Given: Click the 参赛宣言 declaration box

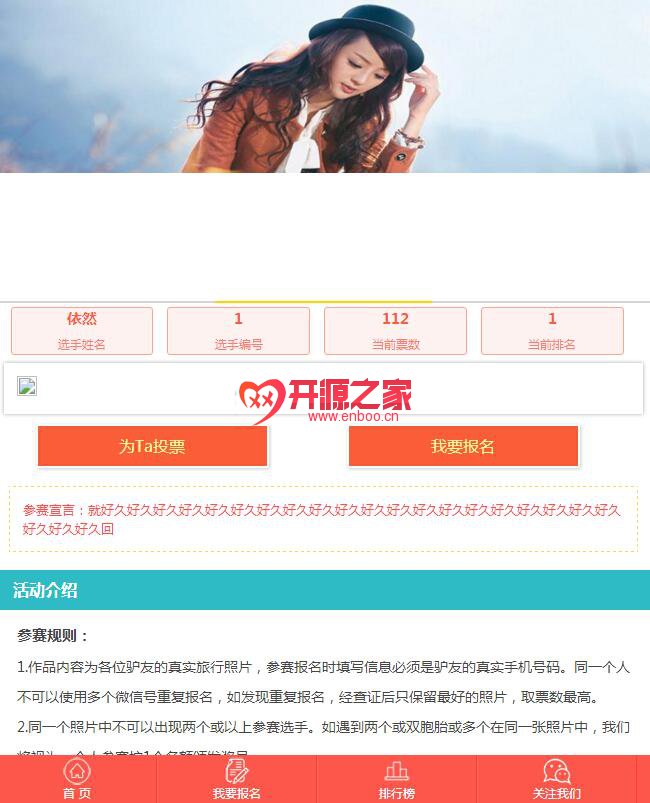Looking at the screenshot, I should click(x=323, y=519).
